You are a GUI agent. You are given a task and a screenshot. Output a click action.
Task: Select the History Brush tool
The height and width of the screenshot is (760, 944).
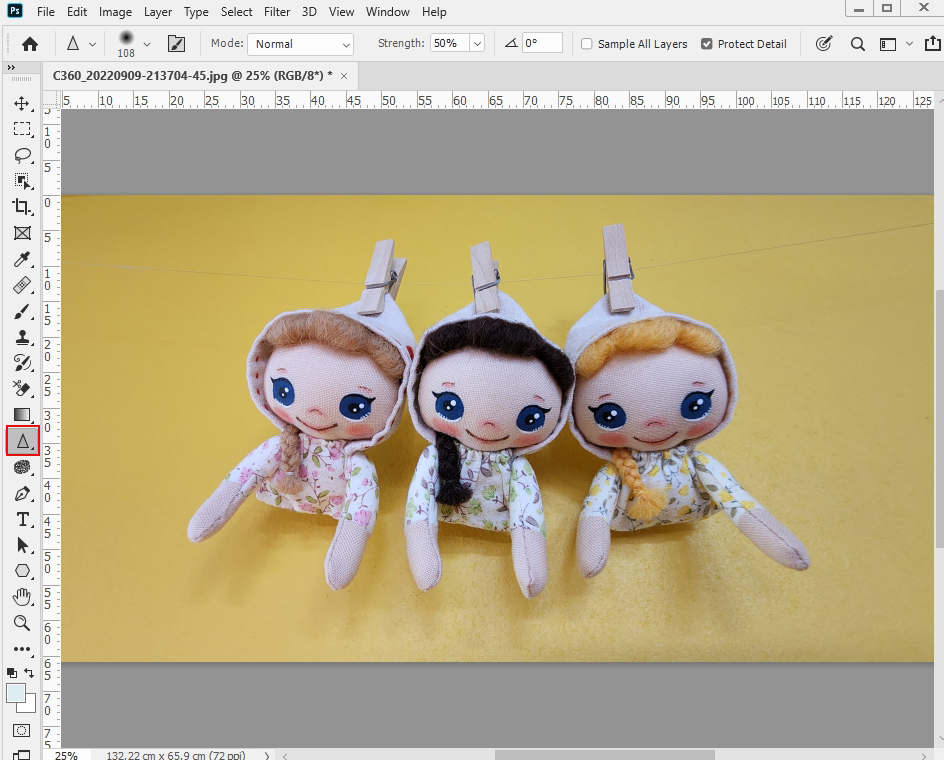click(22, 363)
